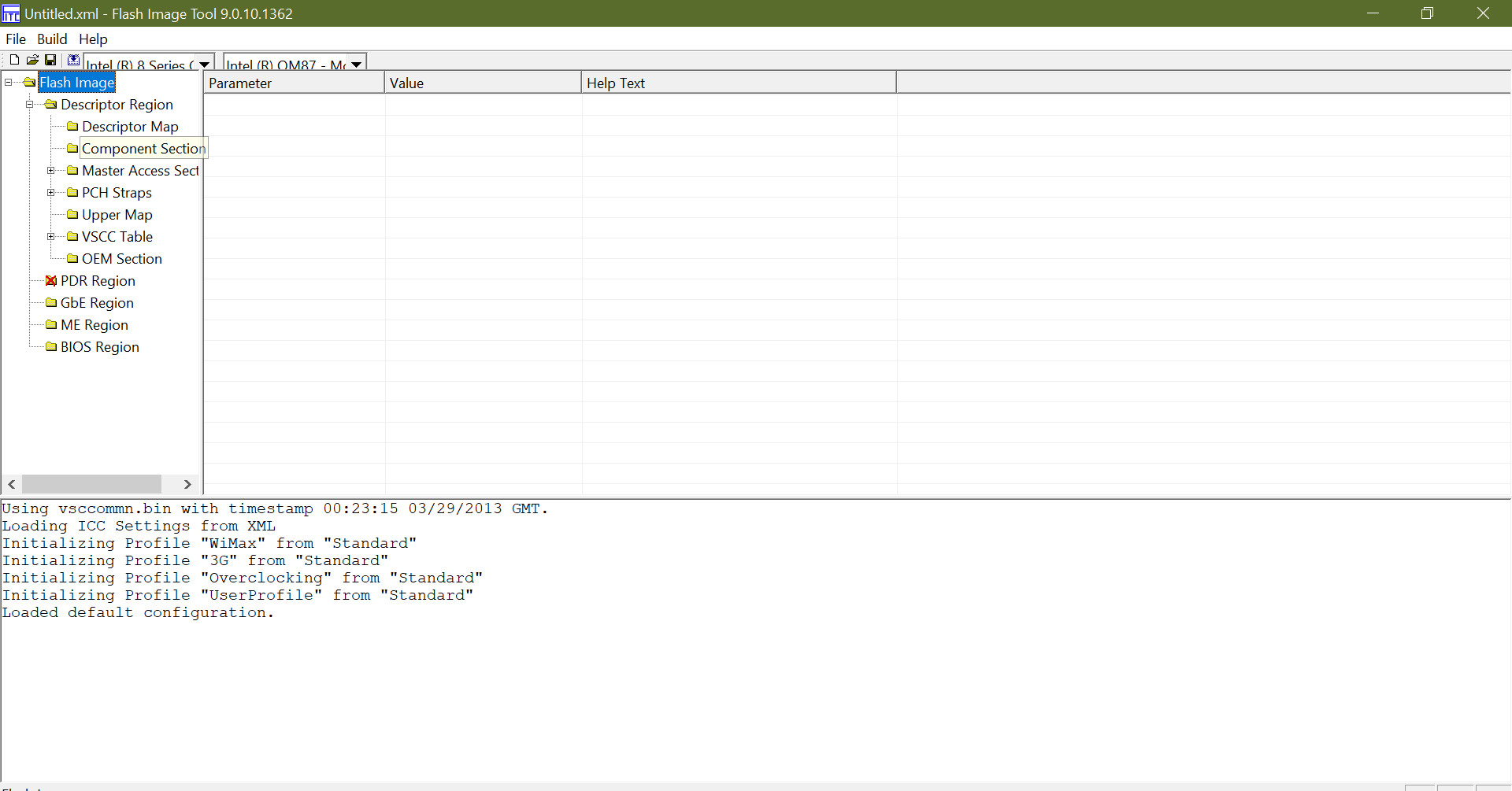Click the Open file toolbar icon
This screenshot has height=791, width=1512.
32,60
